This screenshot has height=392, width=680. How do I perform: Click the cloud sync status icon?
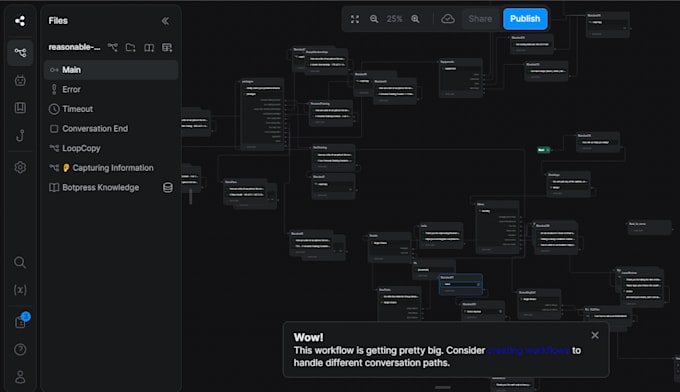click(448, 19)
